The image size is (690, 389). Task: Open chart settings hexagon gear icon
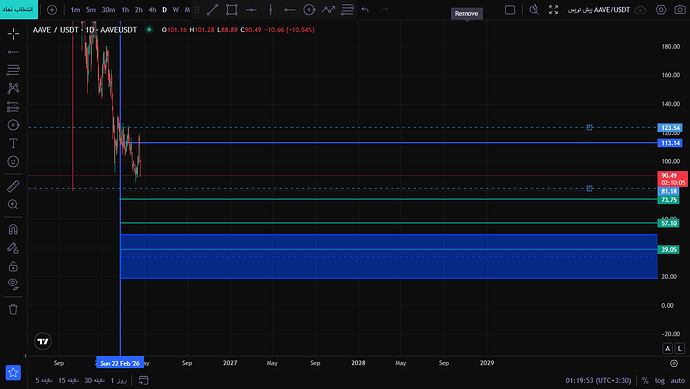pos(661,10)
